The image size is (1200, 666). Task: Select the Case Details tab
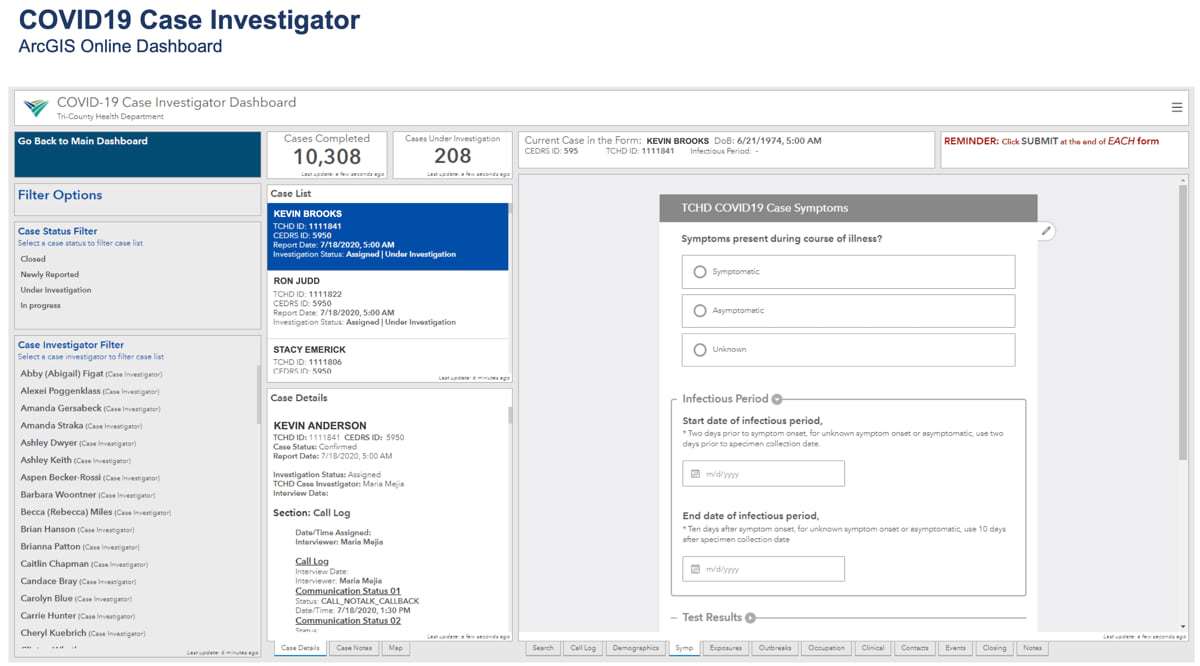pyautogui.click(x=300, y=648)
